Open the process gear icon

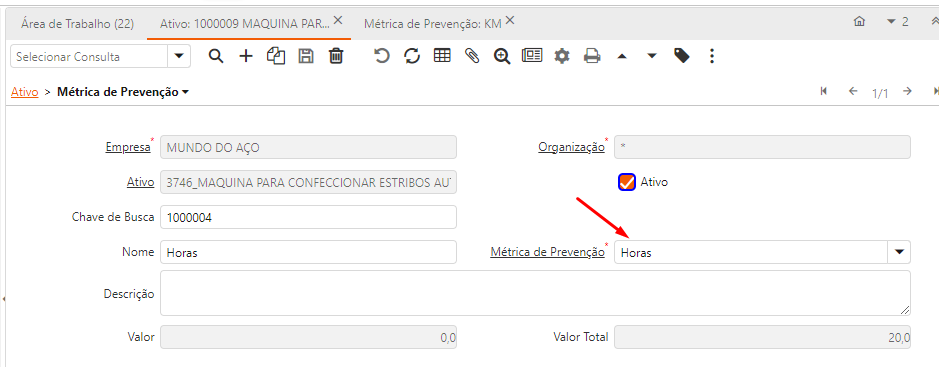click(562, 56)
